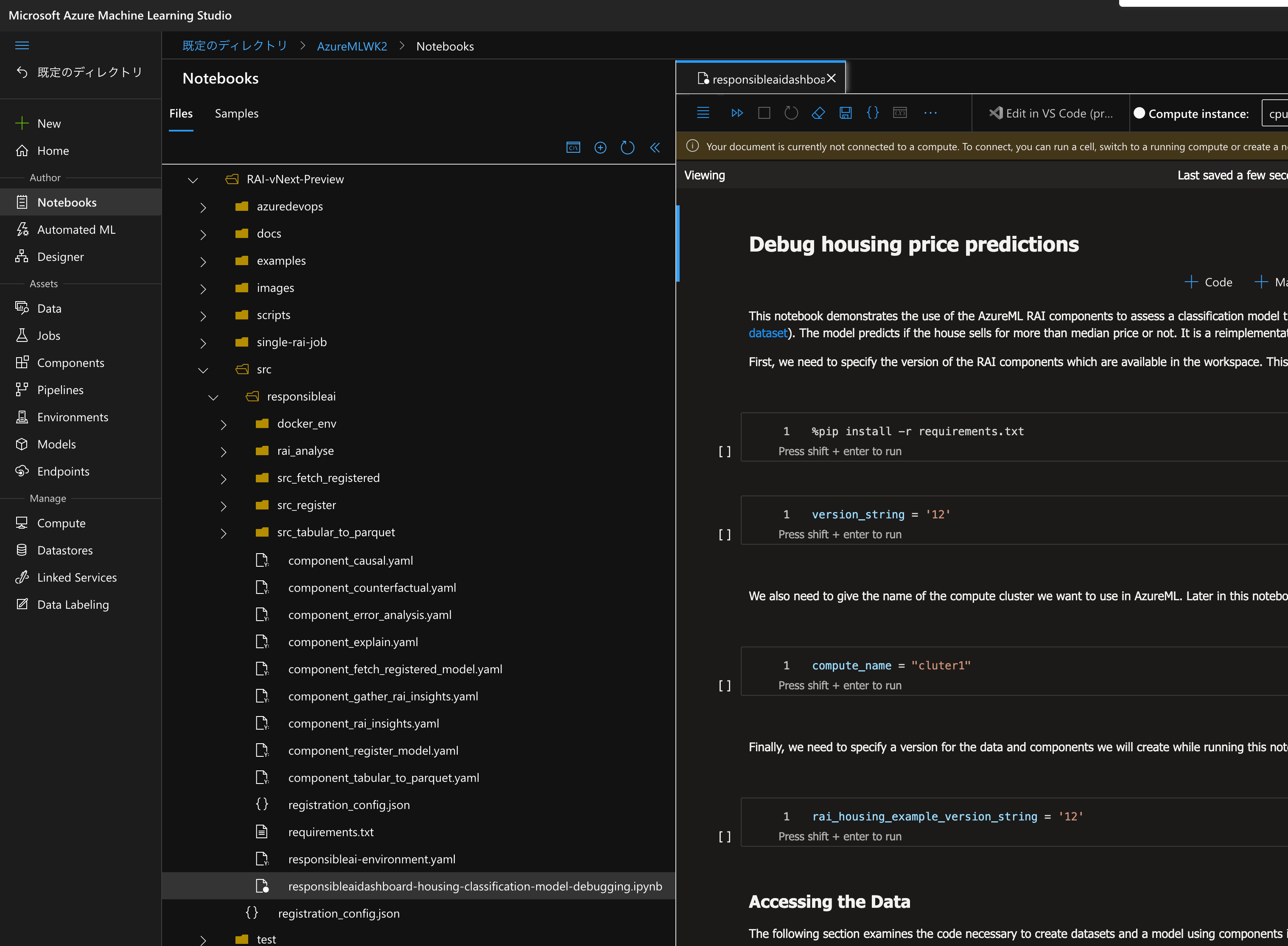Open the notebook menu hamburger icon

click(x=703, y=113)
